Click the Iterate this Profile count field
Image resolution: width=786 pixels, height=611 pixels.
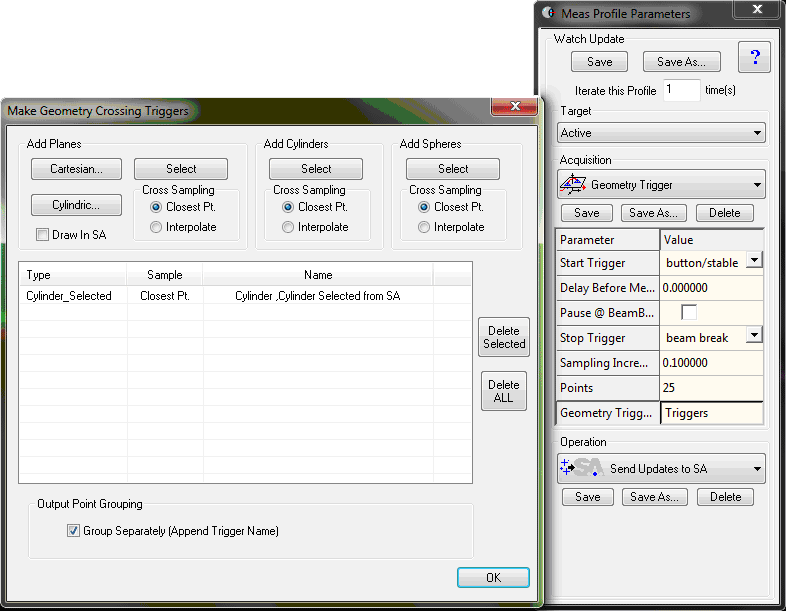point(681,90)
